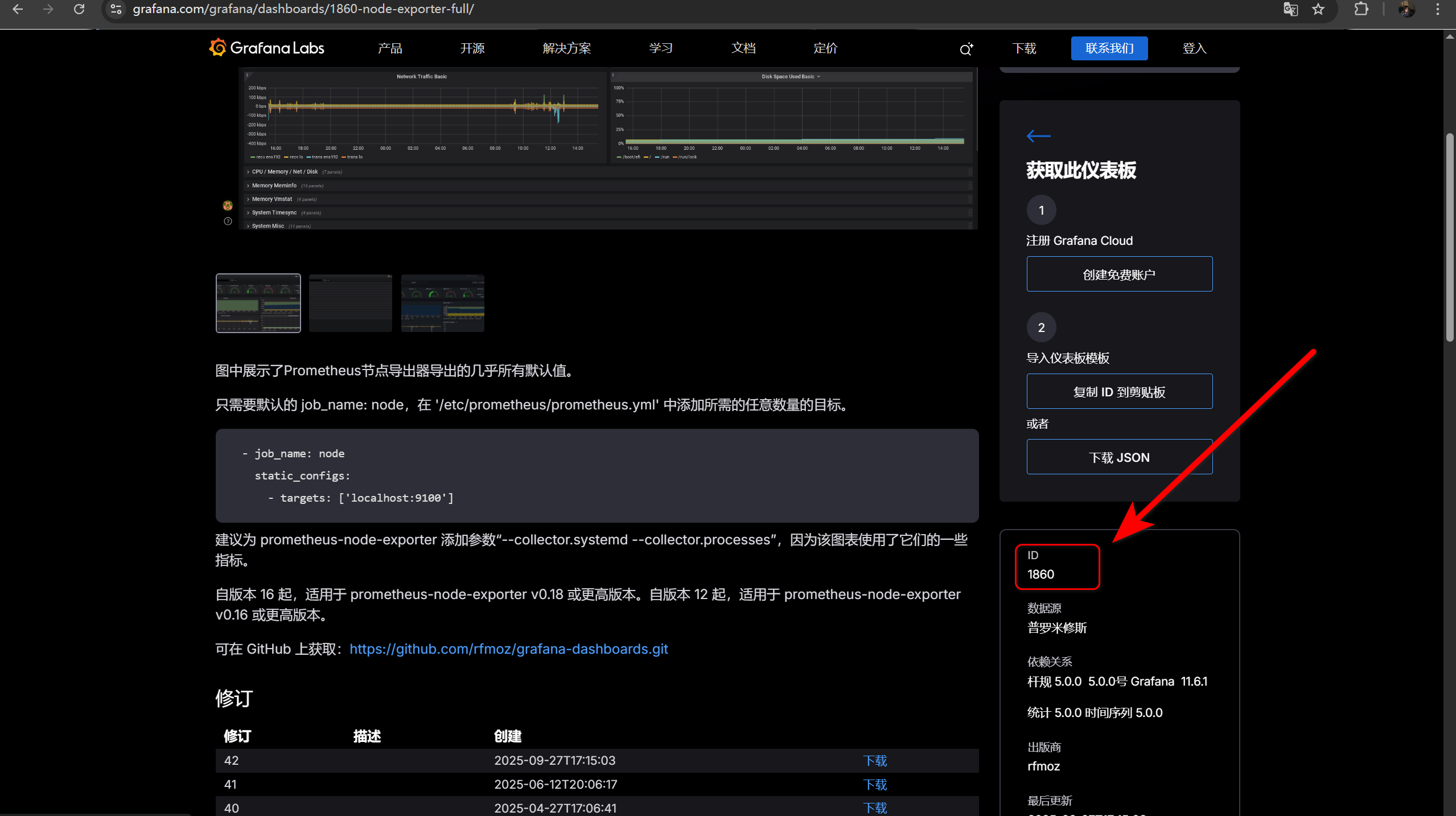Image resolution: width=1456 pixels, height=816 pixels.
Task: Click the browser forward arrow
Action: click(48, 9)
